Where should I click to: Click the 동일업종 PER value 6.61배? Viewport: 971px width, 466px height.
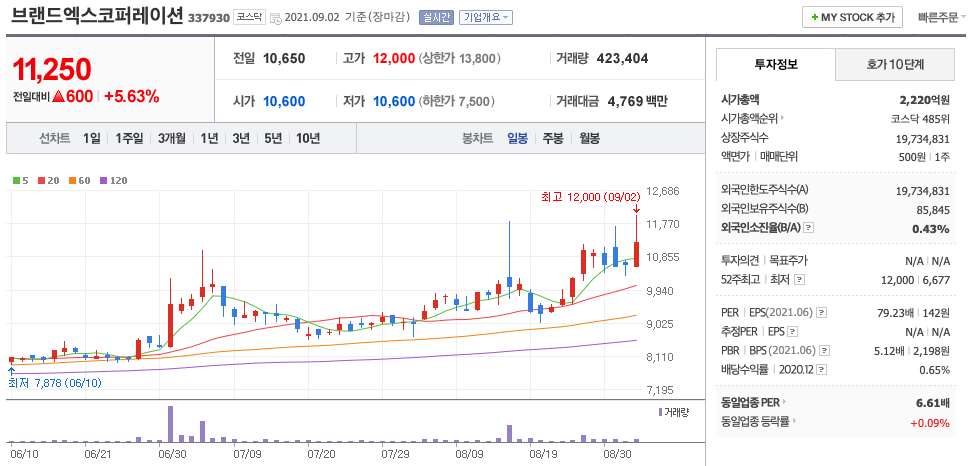click(x=933, y=403)
